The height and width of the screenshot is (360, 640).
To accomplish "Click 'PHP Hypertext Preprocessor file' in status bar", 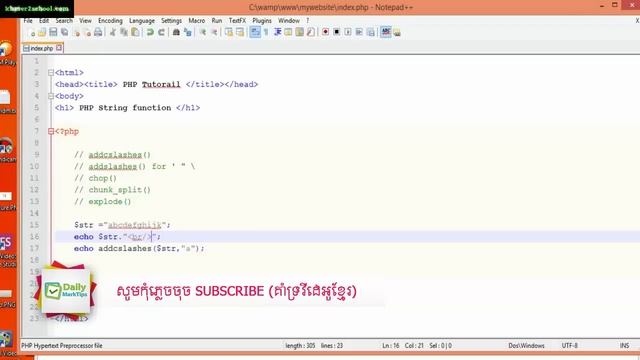I will (x=62, y=346).
